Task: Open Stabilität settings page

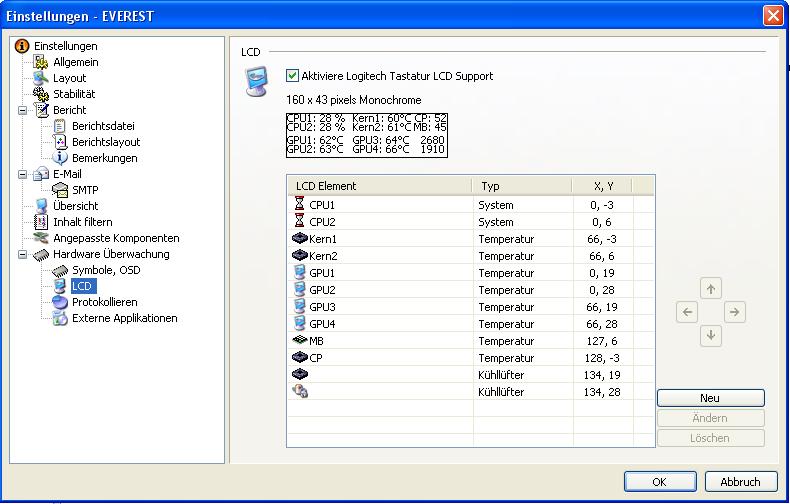Action: [74, 94]
